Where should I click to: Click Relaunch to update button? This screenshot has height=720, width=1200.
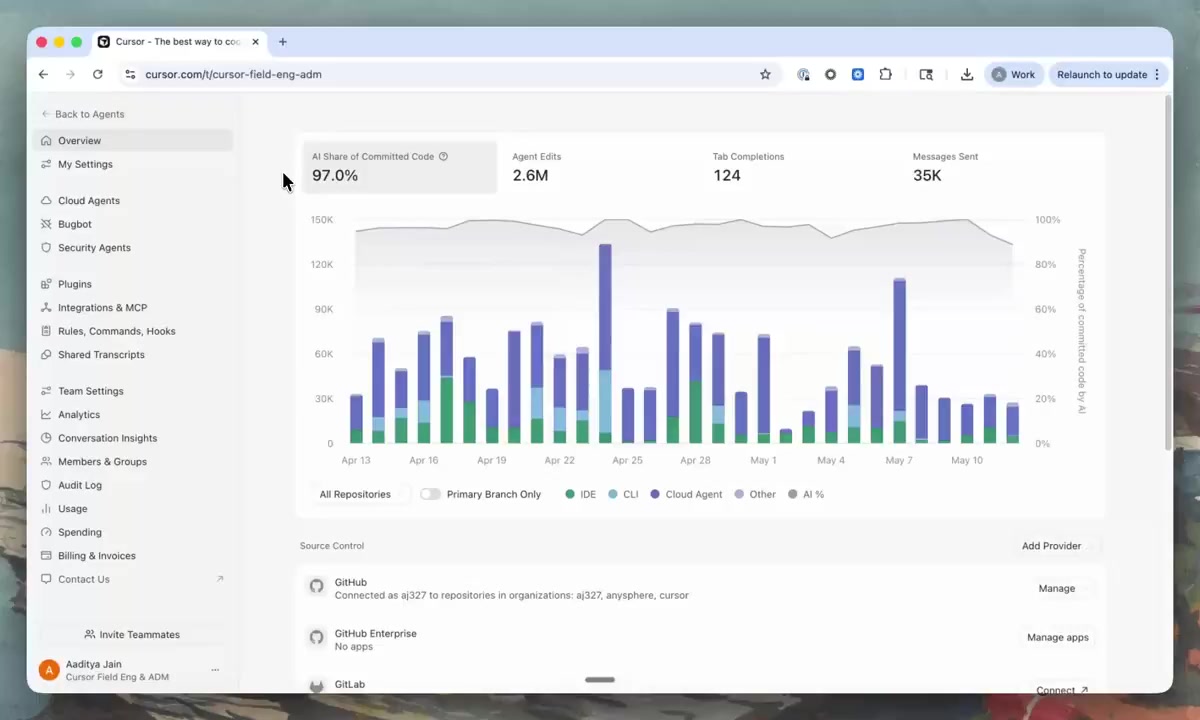click(x=1108, y=74)
